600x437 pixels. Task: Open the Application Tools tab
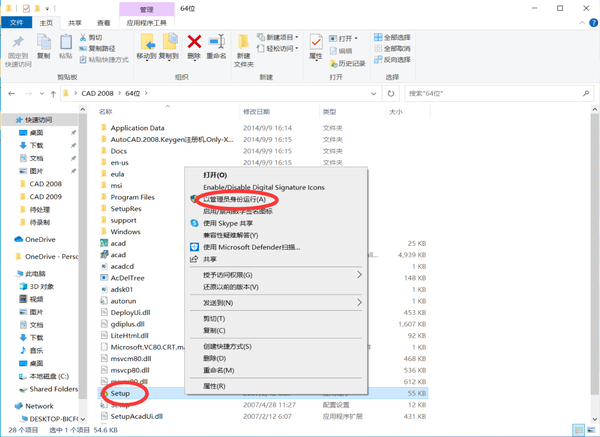147,23
